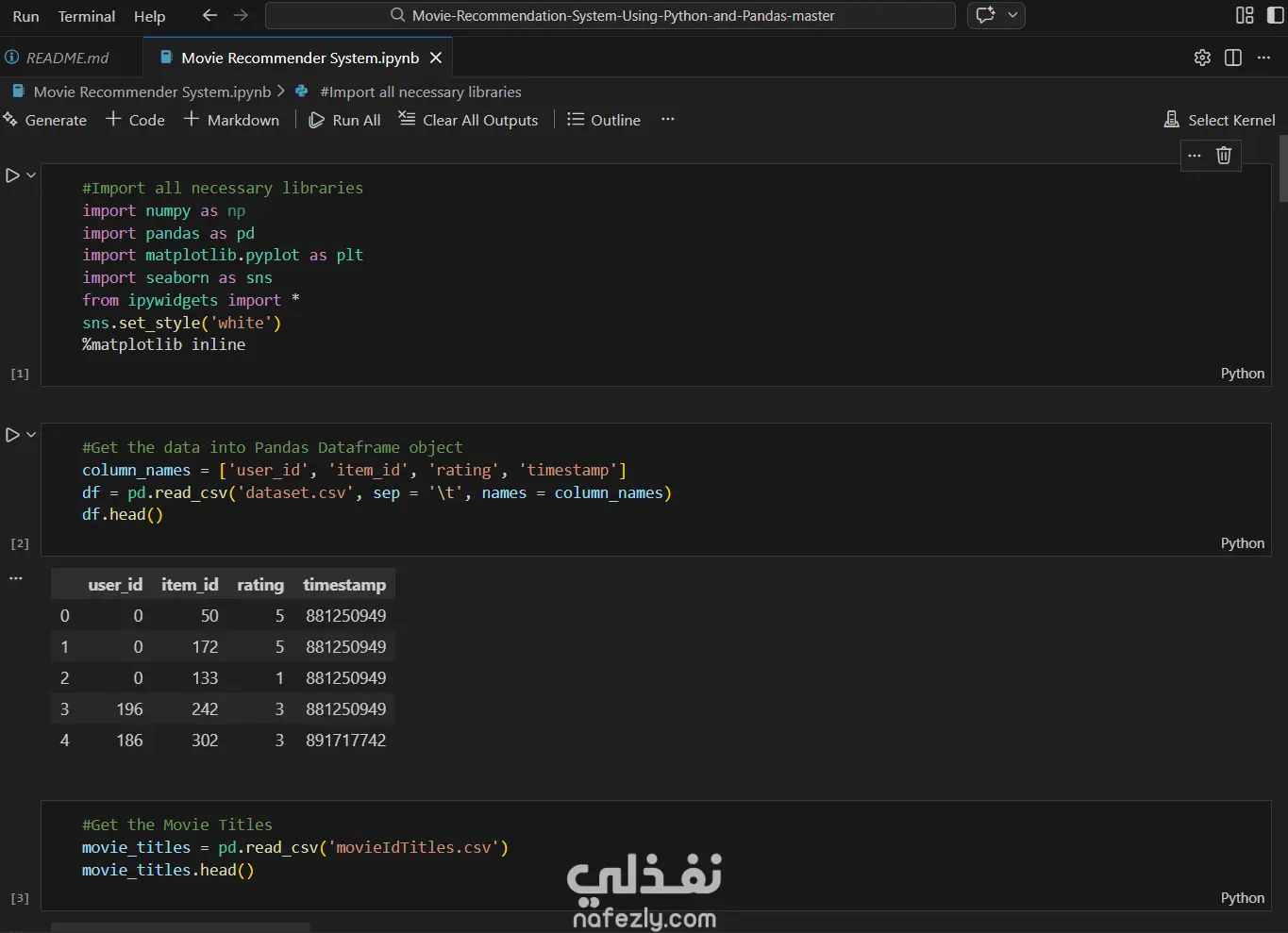Place cursor on 'df.head()' line
The image size is (1288, 933).
[x=123, y=515]
